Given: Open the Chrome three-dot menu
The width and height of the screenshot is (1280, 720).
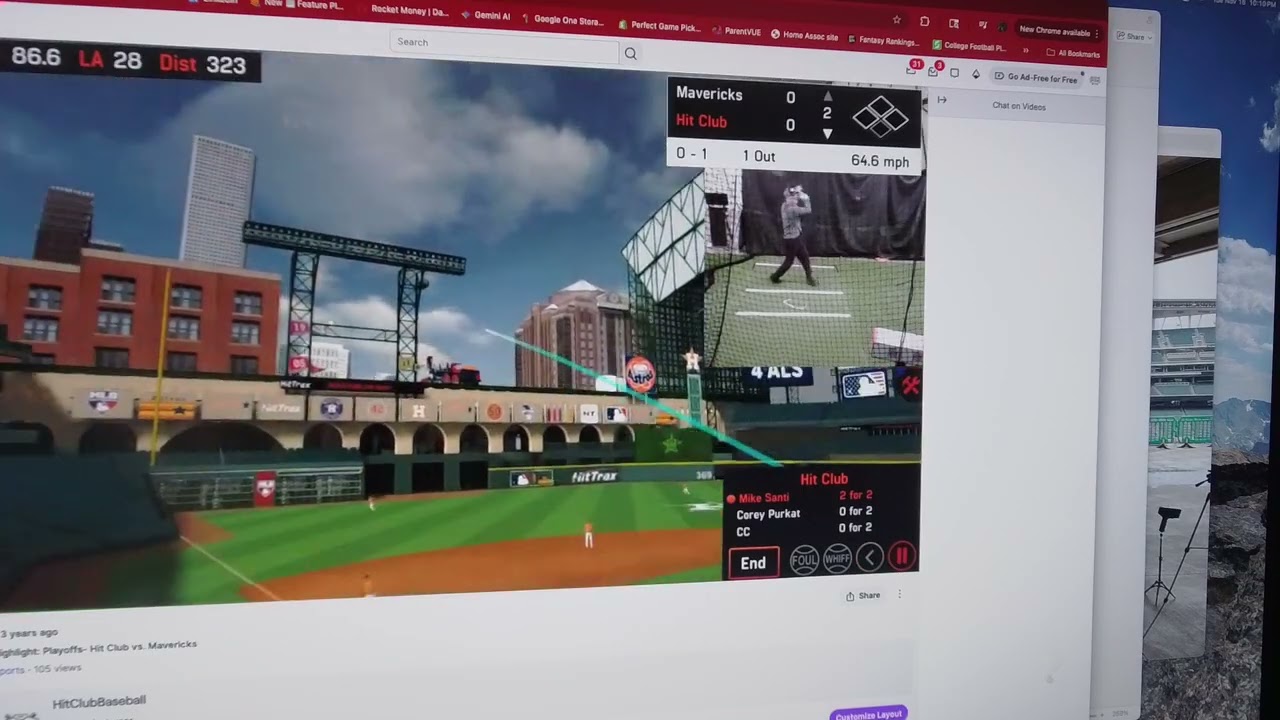Looking at the screenshot, I should tap(1097, 34).
